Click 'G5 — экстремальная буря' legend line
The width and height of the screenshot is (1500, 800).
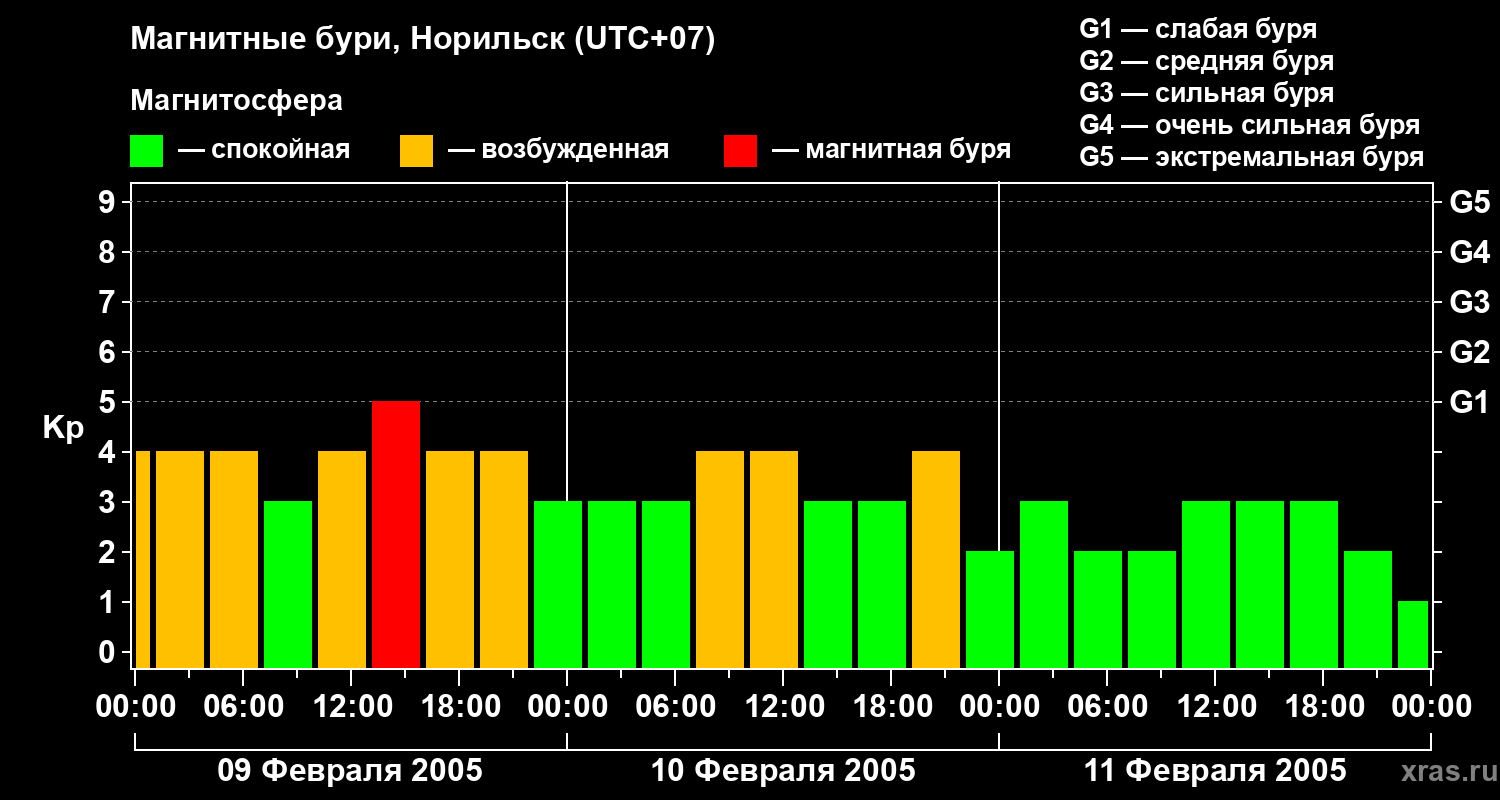1251,157
